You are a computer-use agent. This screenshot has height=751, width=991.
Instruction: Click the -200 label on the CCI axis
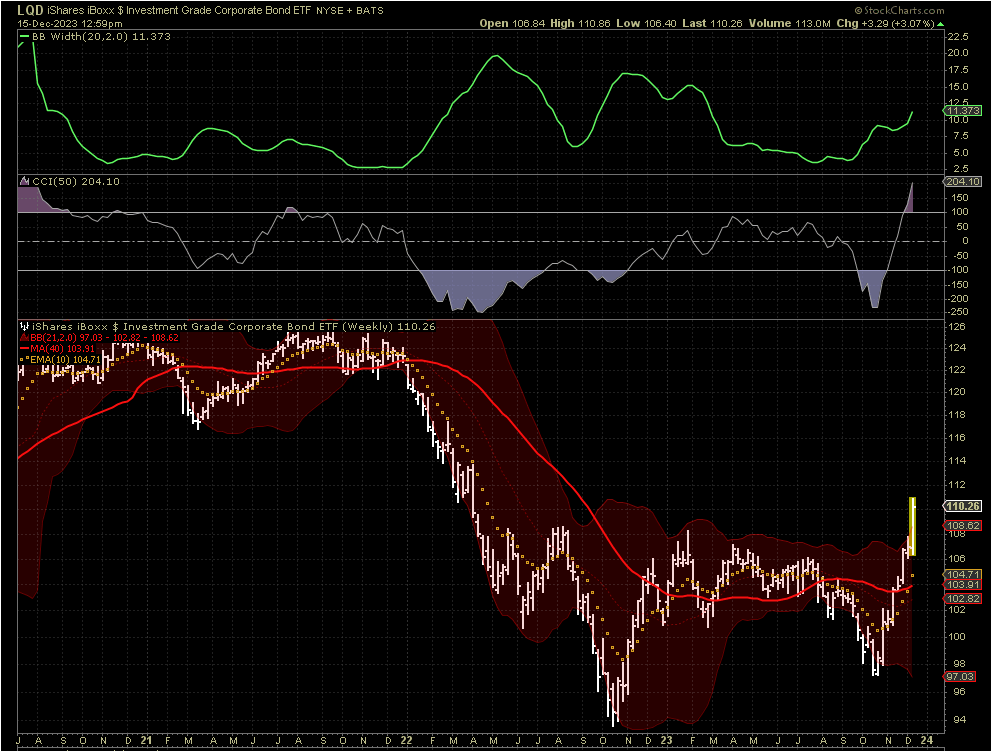(x=958, y=298)
